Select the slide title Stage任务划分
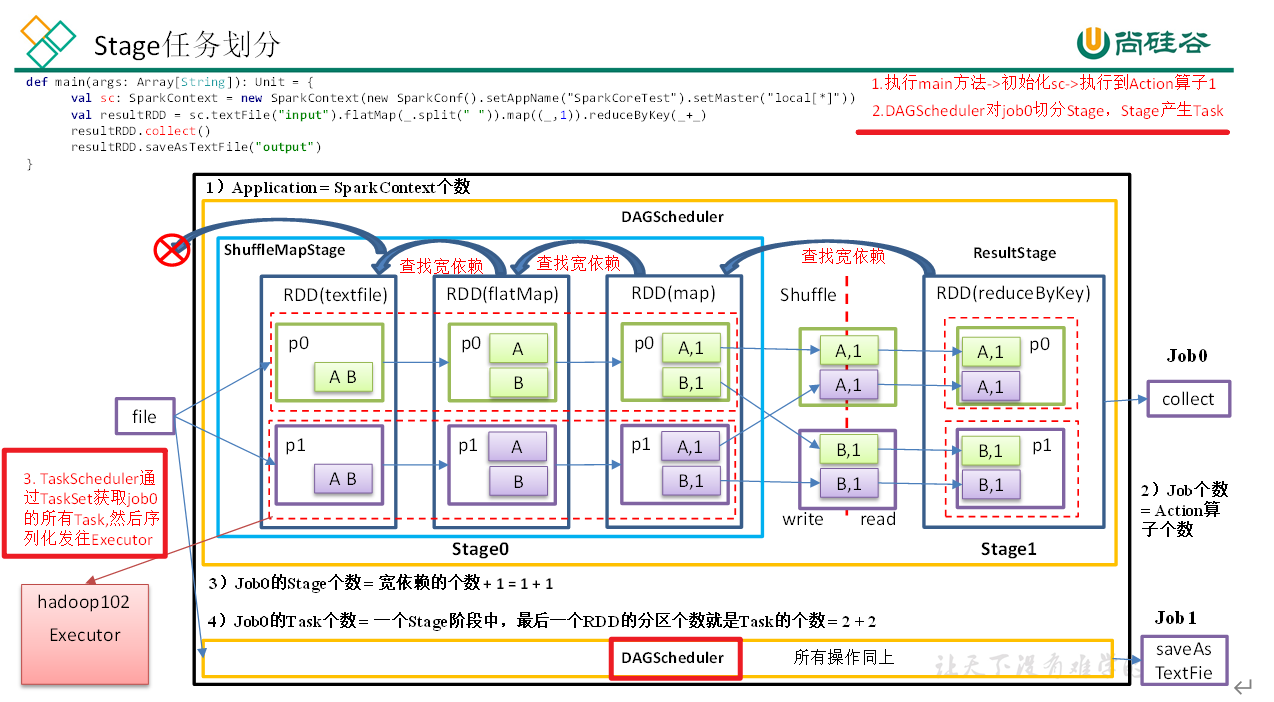This screenshot has height=702, width=1274. coord(187,45)
